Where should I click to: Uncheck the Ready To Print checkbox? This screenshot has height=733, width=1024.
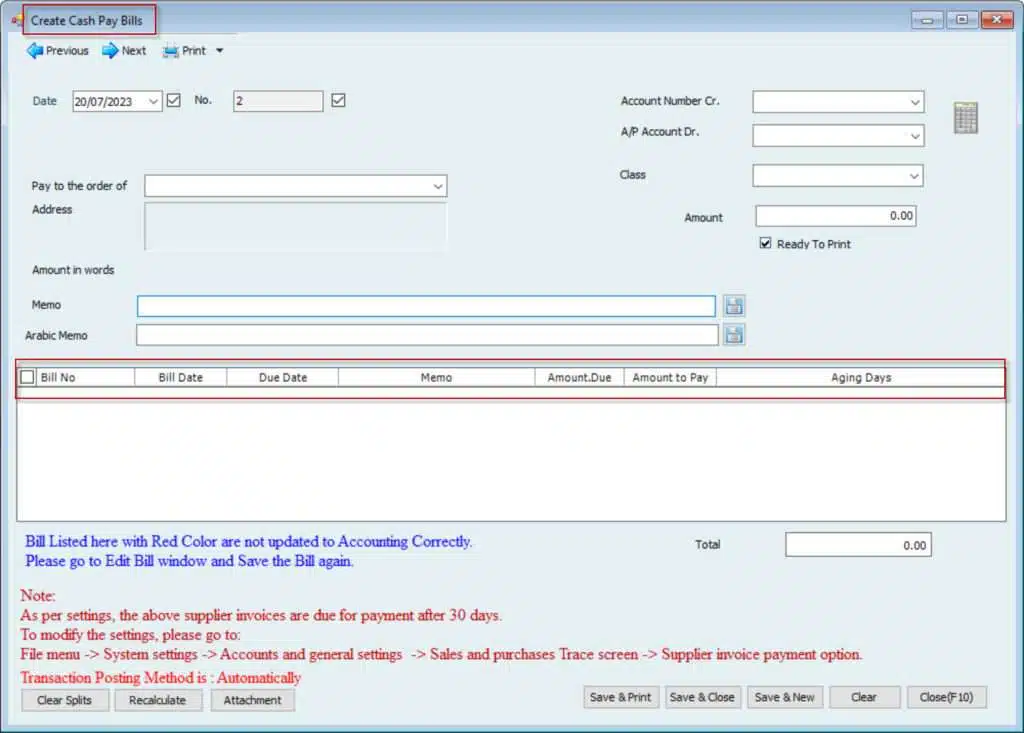tap(766, 243)
